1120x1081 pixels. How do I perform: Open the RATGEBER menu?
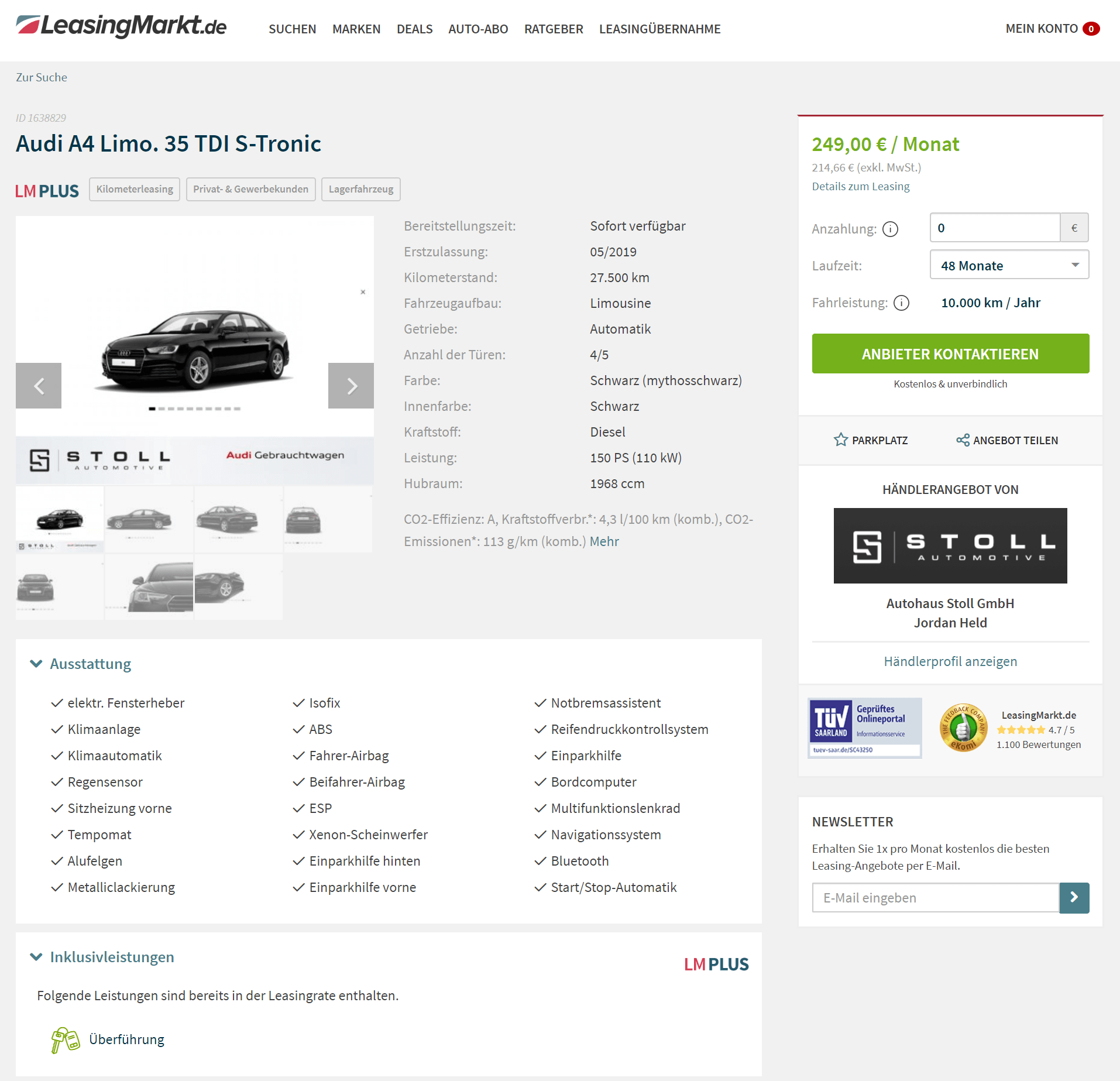554,29
